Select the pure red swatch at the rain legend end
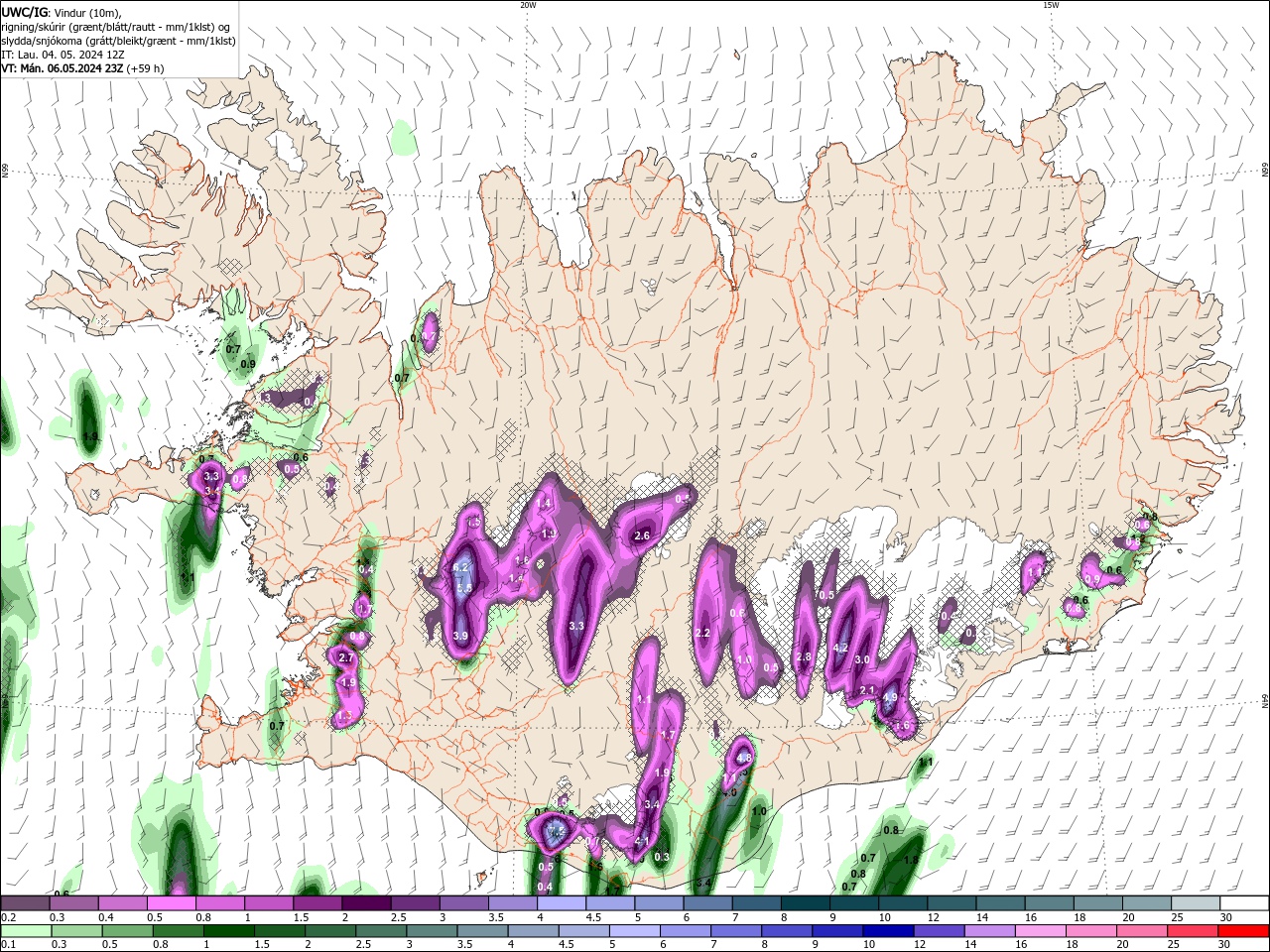Viewport: 1270px width, 952px height. (x=1244, y=931)
